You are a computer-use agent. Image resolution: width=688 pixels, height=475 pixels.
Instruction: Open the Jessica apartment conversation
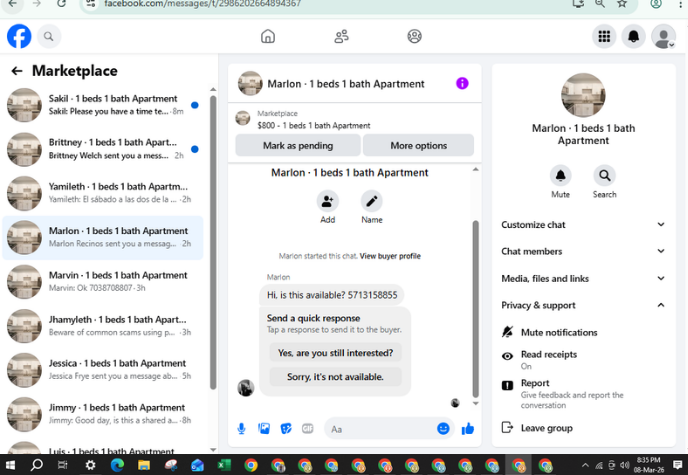(x=103, y=370)
